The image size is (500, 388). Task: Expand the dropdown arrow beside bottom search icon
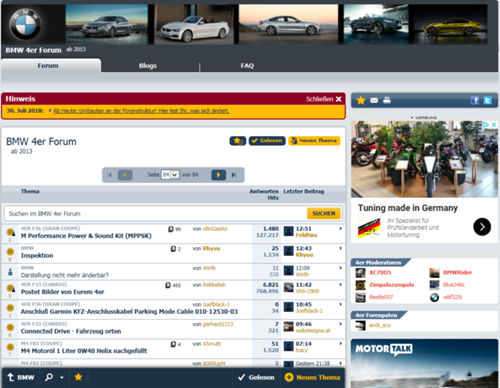(62, 378)
